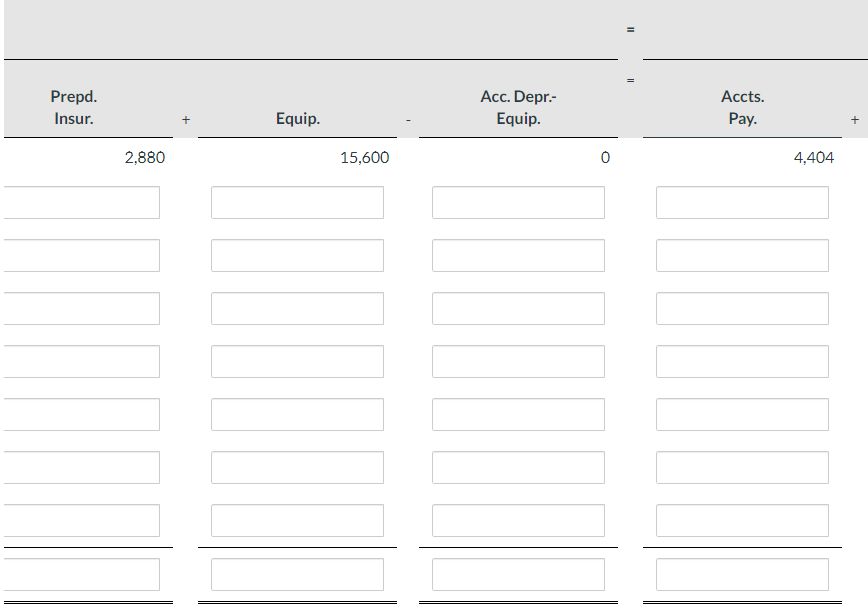Screen dimensions: 868x616
Task: Activate fourth-row input under Accts. Pay.
Action: [742, 361]
